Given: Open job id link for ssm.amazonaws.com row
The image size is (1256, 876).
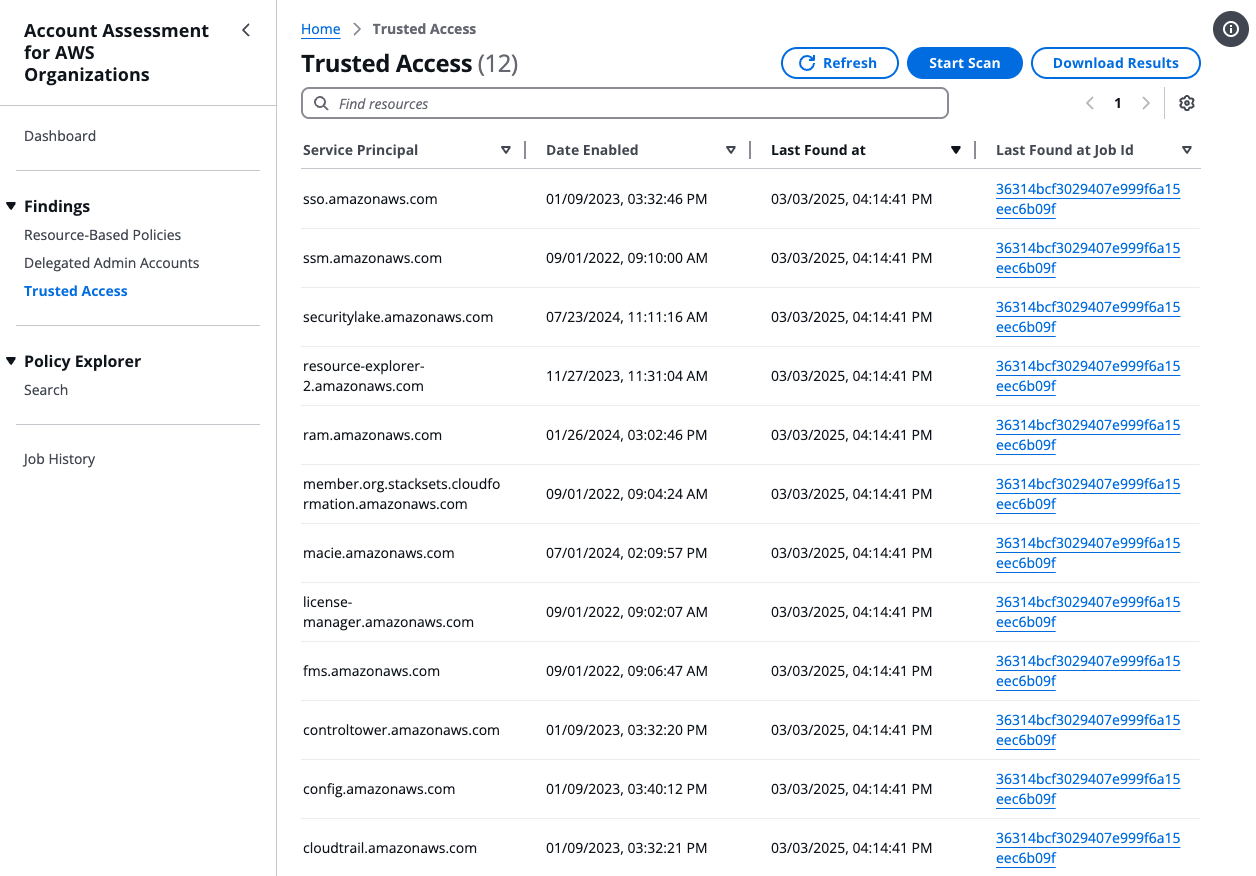Looking at the screenshot, I should tap(1088, 258).
